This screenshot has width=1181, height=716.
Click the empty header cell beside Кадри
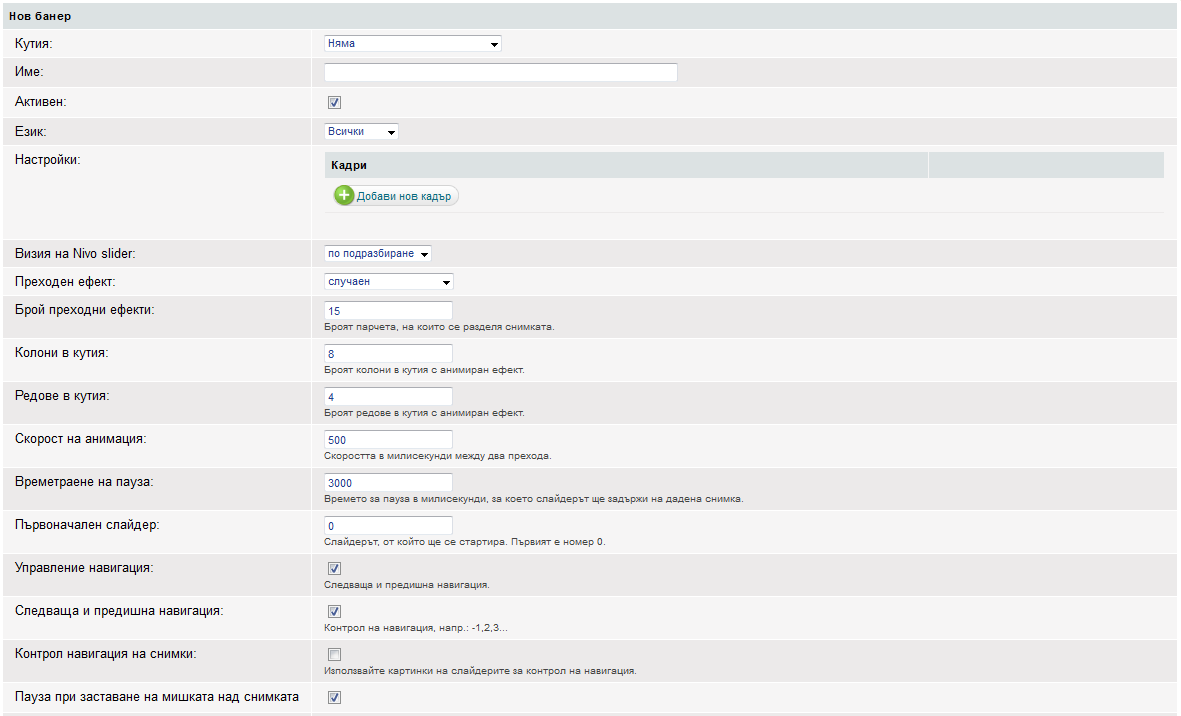[1045, 165]
